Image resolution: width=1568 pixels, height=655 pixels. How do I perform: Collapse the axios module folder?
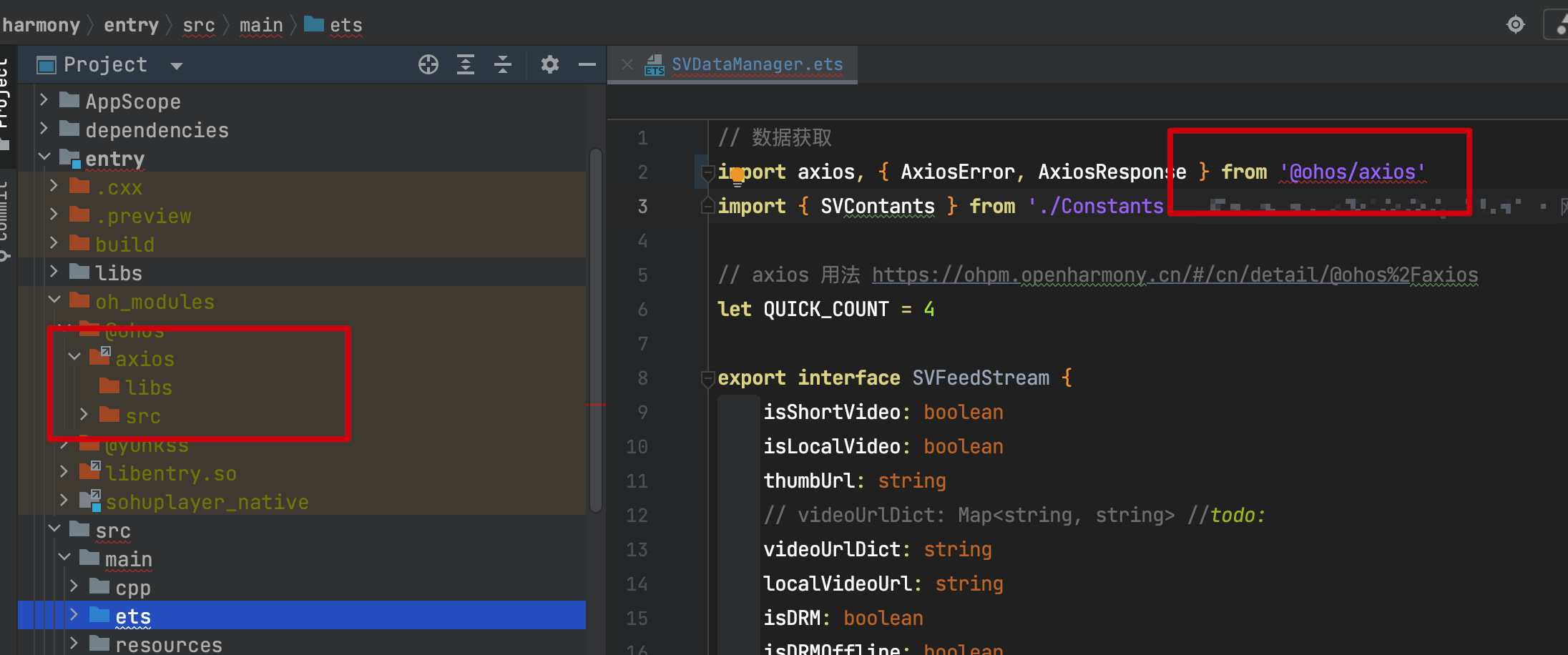(x=74, y=357)
